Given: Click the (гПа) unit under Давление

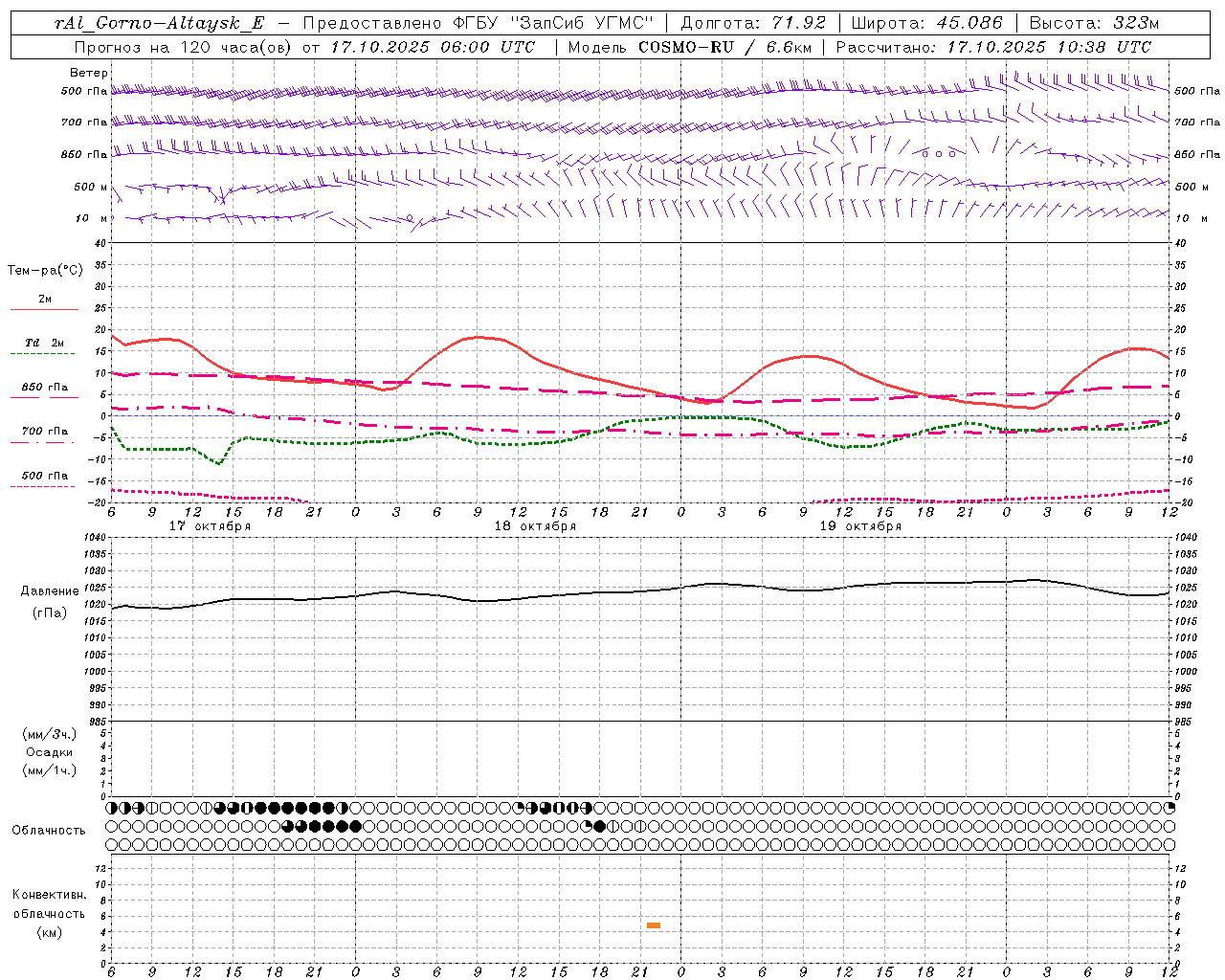Looking at the screenshot, I should (49, 613).
